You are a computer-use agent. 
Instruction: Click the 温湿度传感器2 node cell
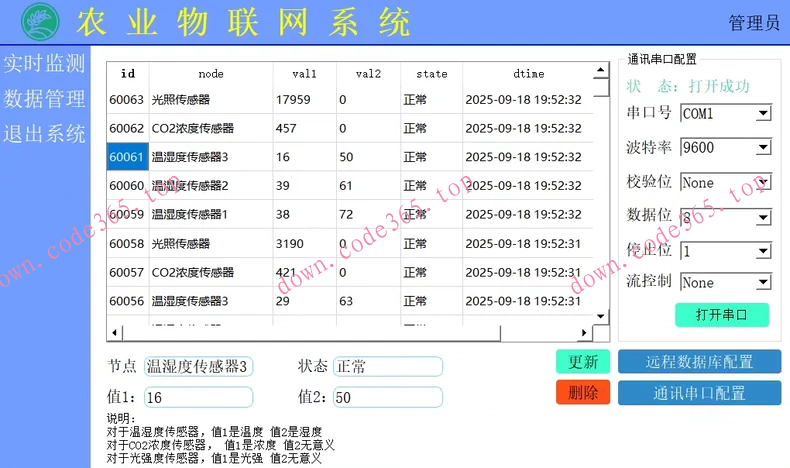[211, 186]
